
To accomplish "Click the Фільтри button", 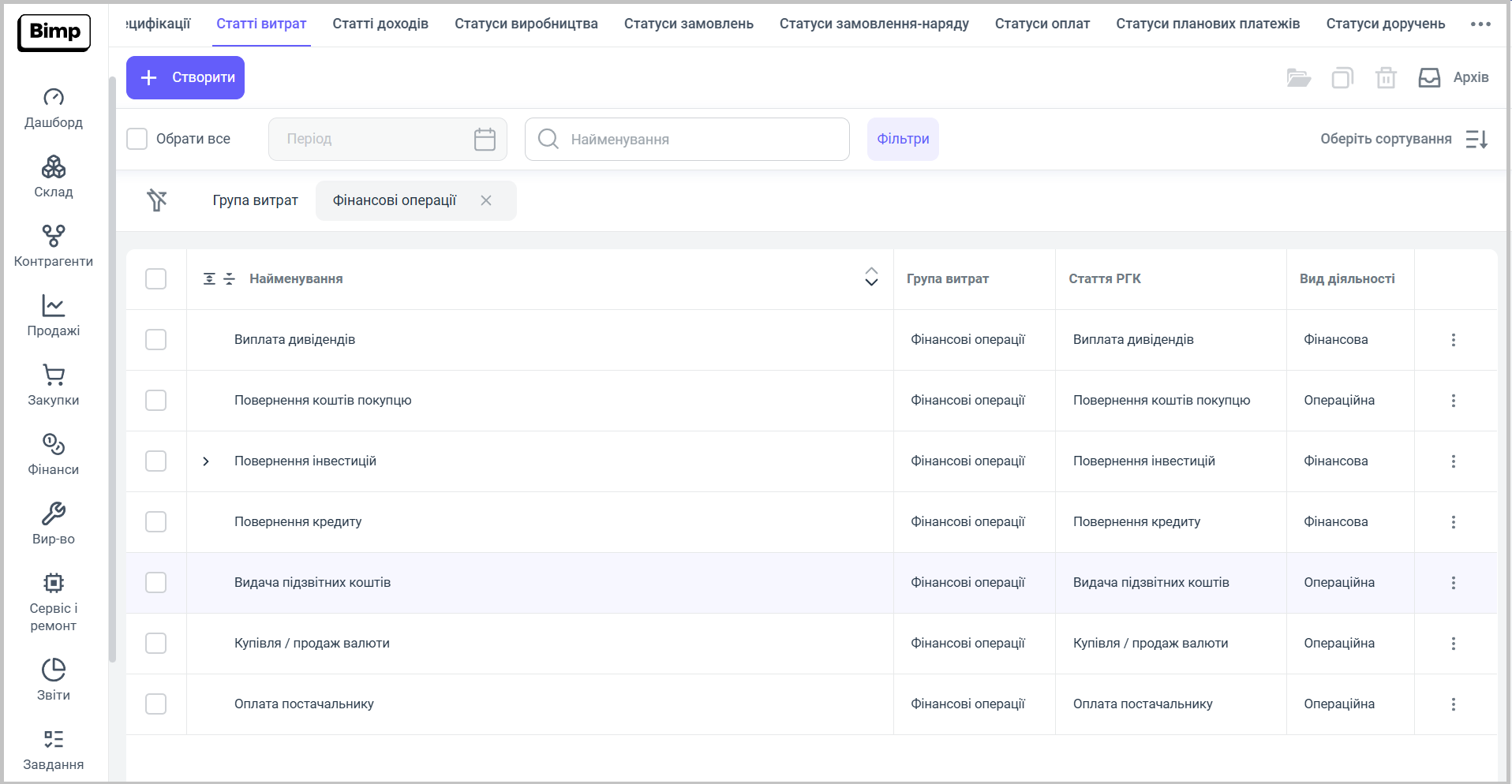I will tap(903, 140).
